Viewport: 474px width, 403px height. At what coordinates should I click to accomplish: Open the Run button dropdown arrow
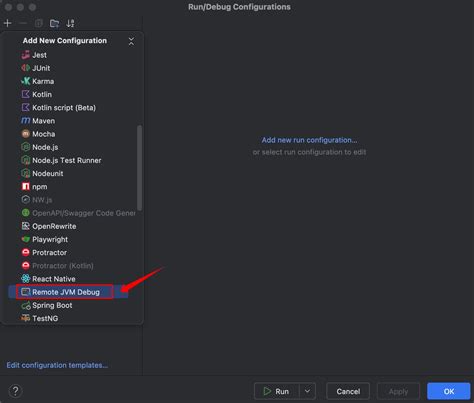(x=307, y=391)
